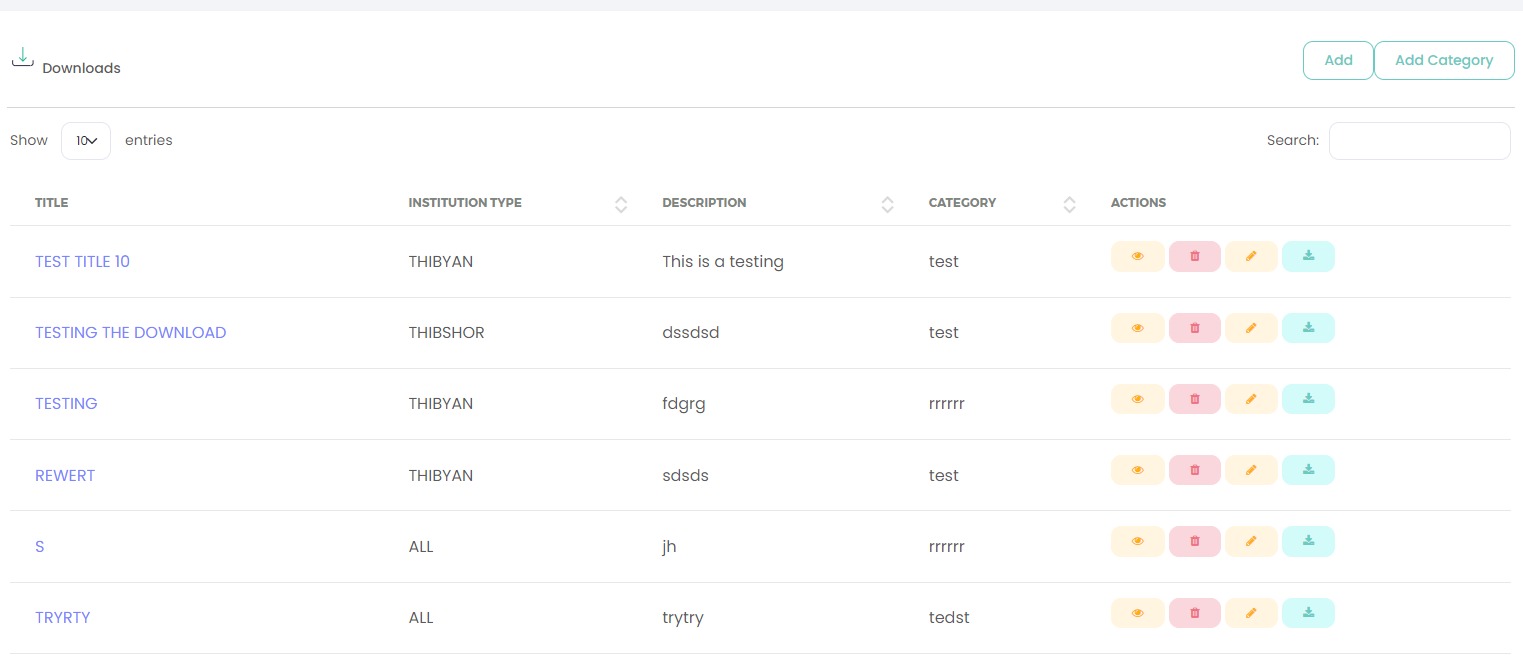1523x659 pixels.
Task: Delete the REWERT entry
Action: point(1194,470)
